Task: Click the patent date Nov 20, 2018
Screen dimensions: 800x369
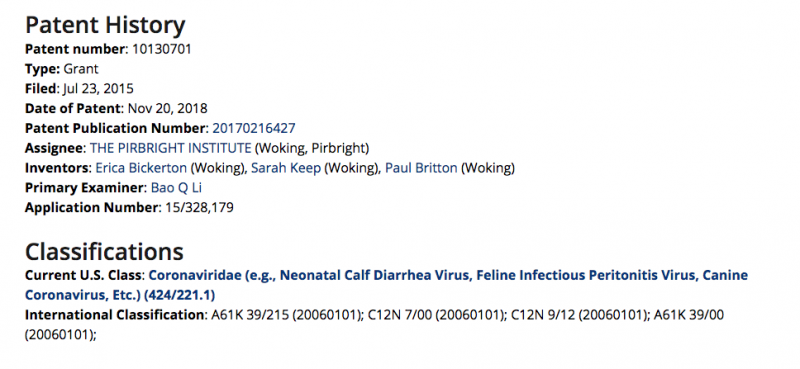Action: point(168,109)
